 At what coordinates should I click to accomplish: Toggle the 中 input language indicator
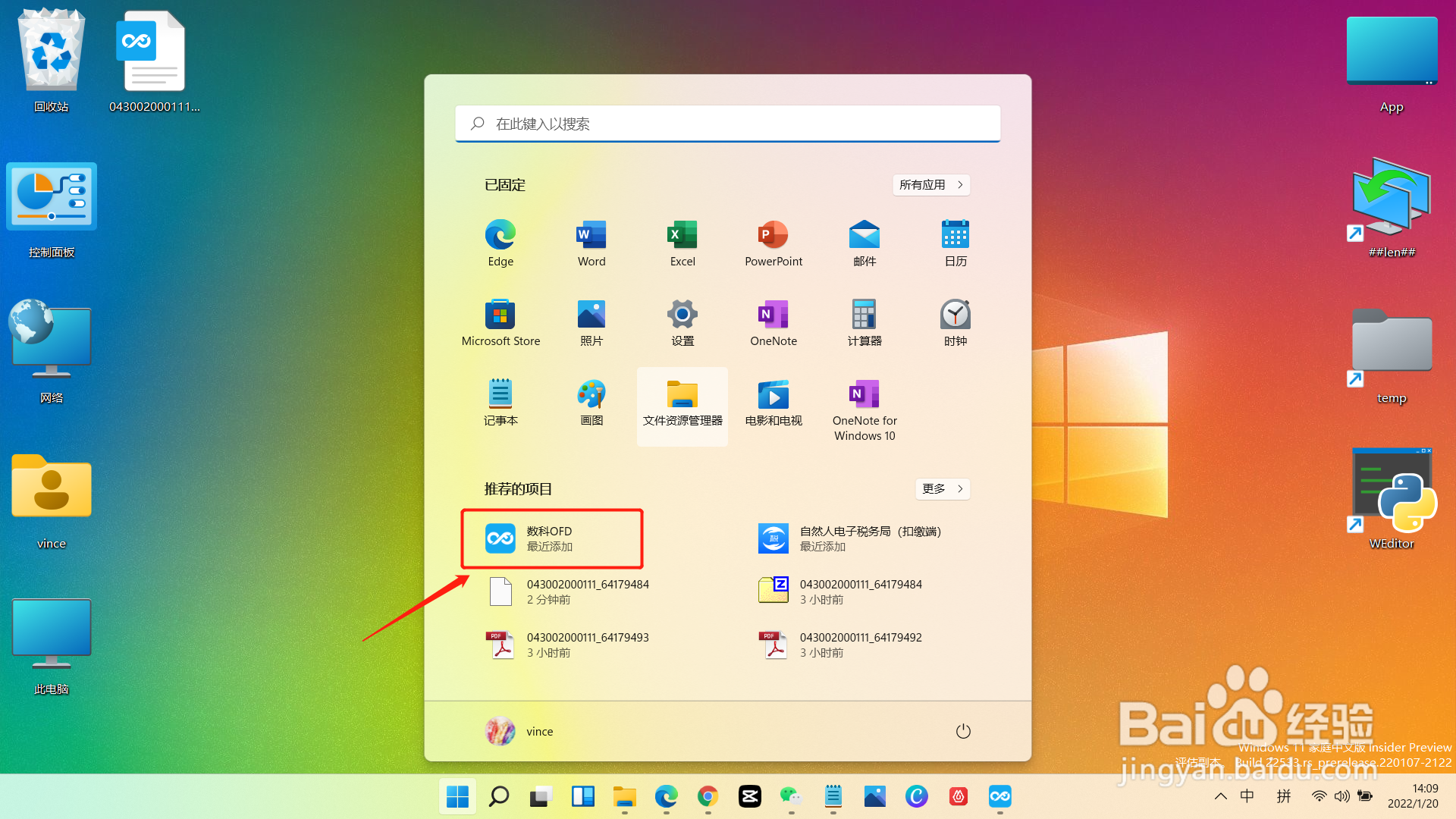(1247, 796)
